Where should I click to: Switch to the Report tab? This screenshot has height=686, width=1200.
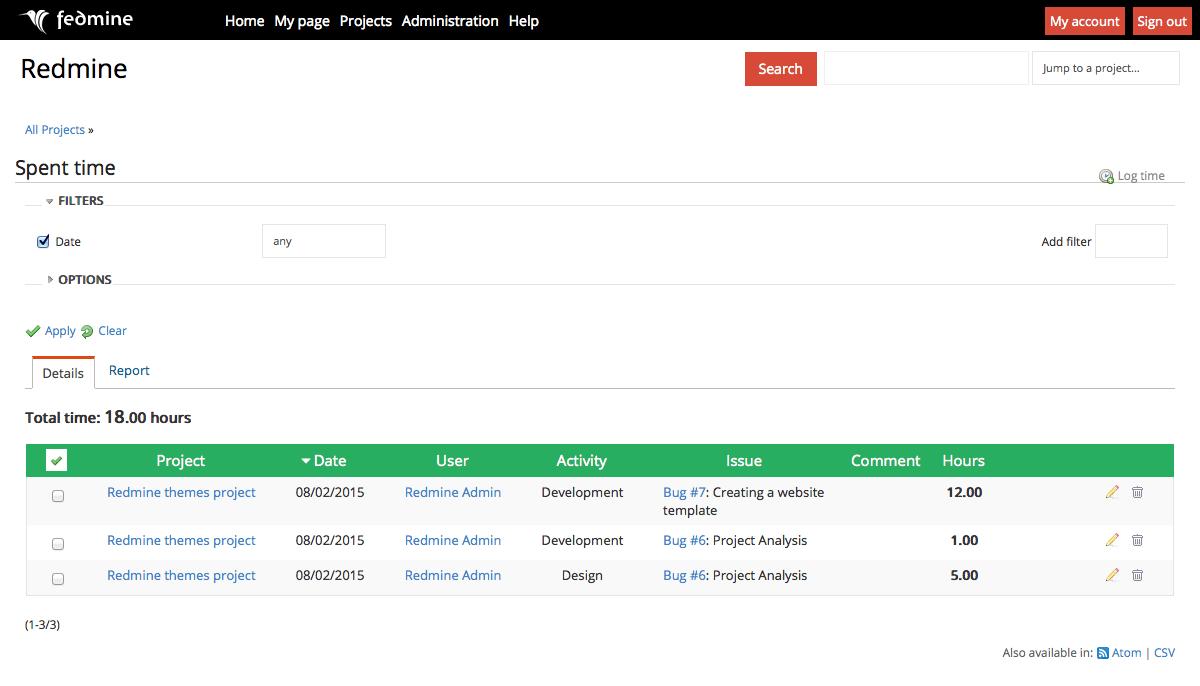129,370
